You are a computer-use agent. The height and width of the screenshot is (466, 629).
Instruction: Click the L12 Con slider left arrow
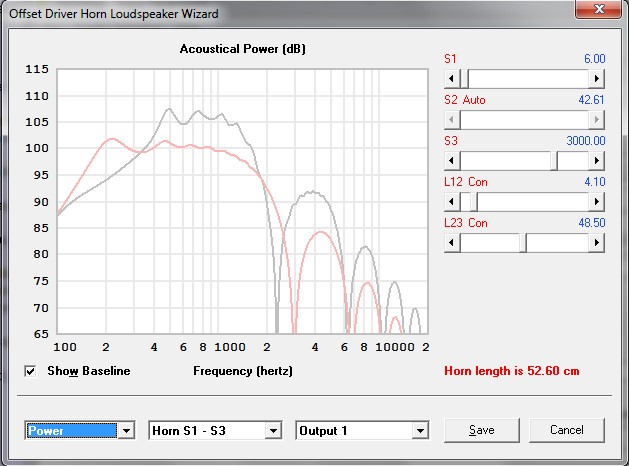point(452,201)
